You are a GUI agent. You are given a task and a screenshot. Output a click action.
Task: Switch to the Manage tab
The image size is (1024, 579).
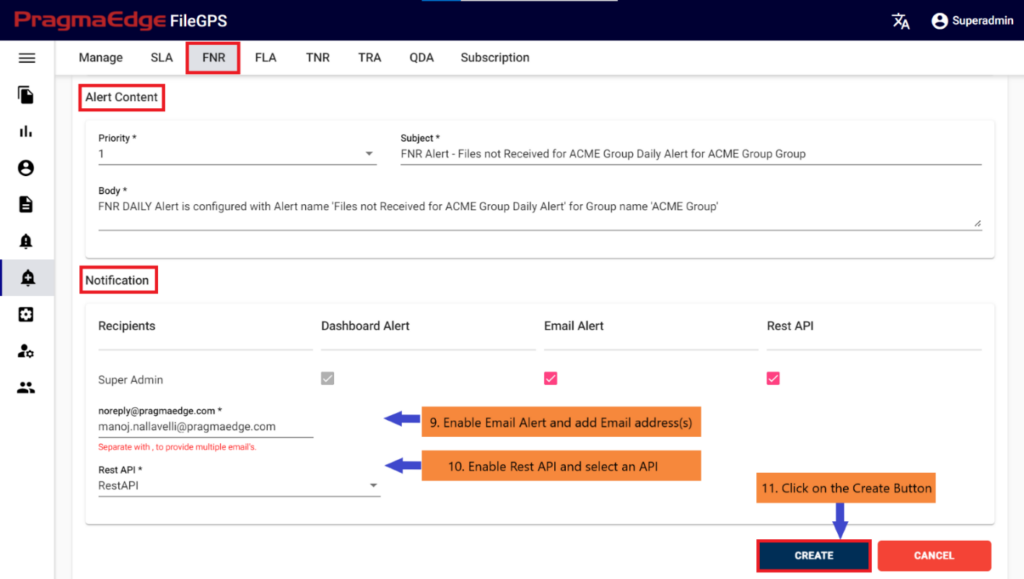[x=101, y=57]
